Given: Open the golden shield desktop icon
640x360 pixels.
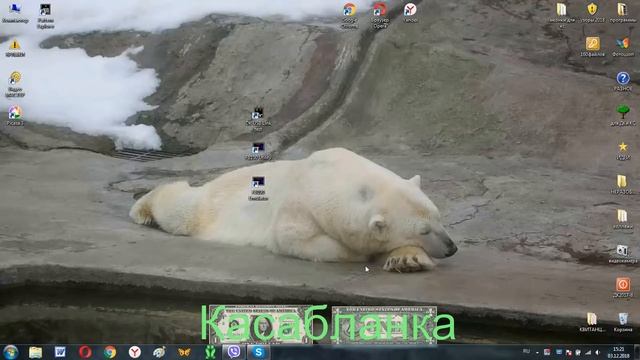Looking at the screenshot, I should tap(592, 12).
